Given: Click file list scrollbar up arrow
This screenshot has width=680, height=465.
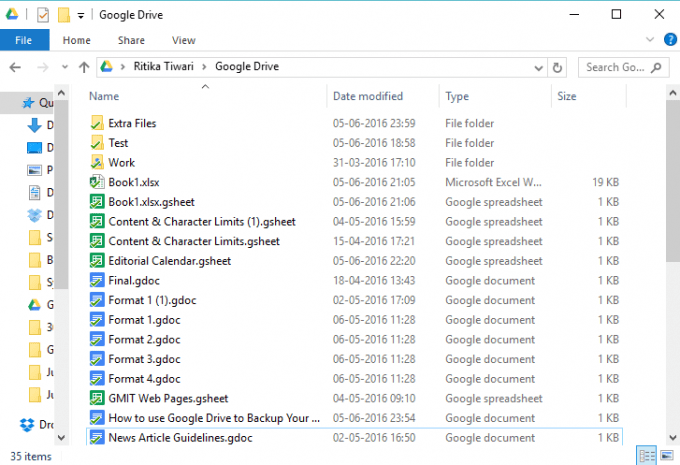Looking at the screenshot, I should click(673, 93).
